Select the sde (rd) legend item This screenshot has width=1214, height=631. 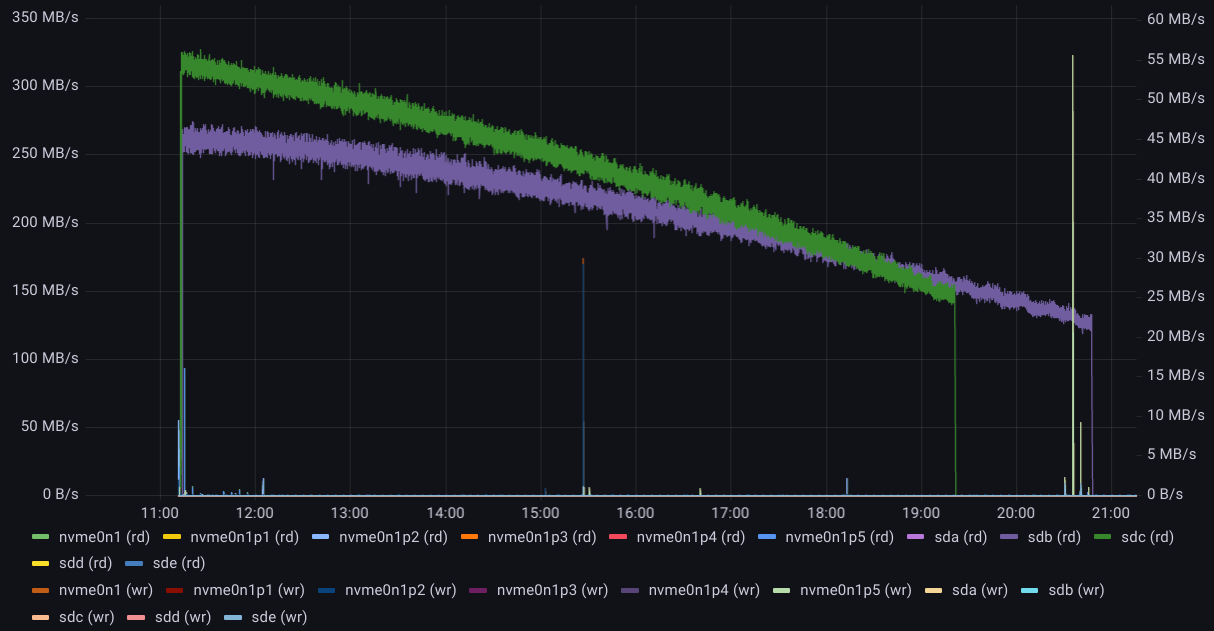(x=178, y=564)
